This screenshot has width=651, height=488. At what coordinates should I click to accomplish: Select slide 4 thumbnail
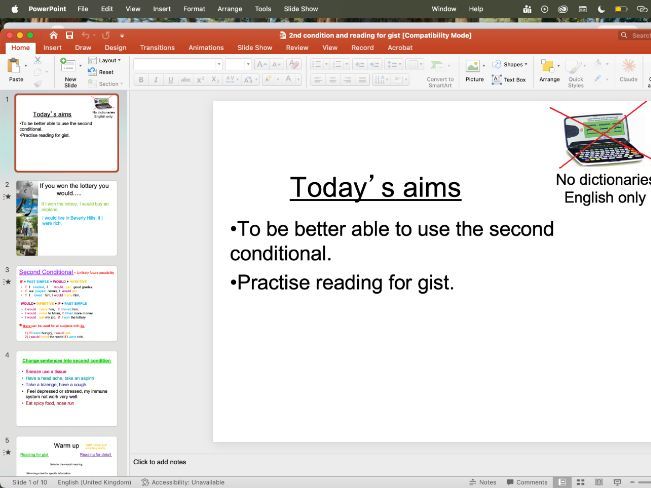(66, 389)
